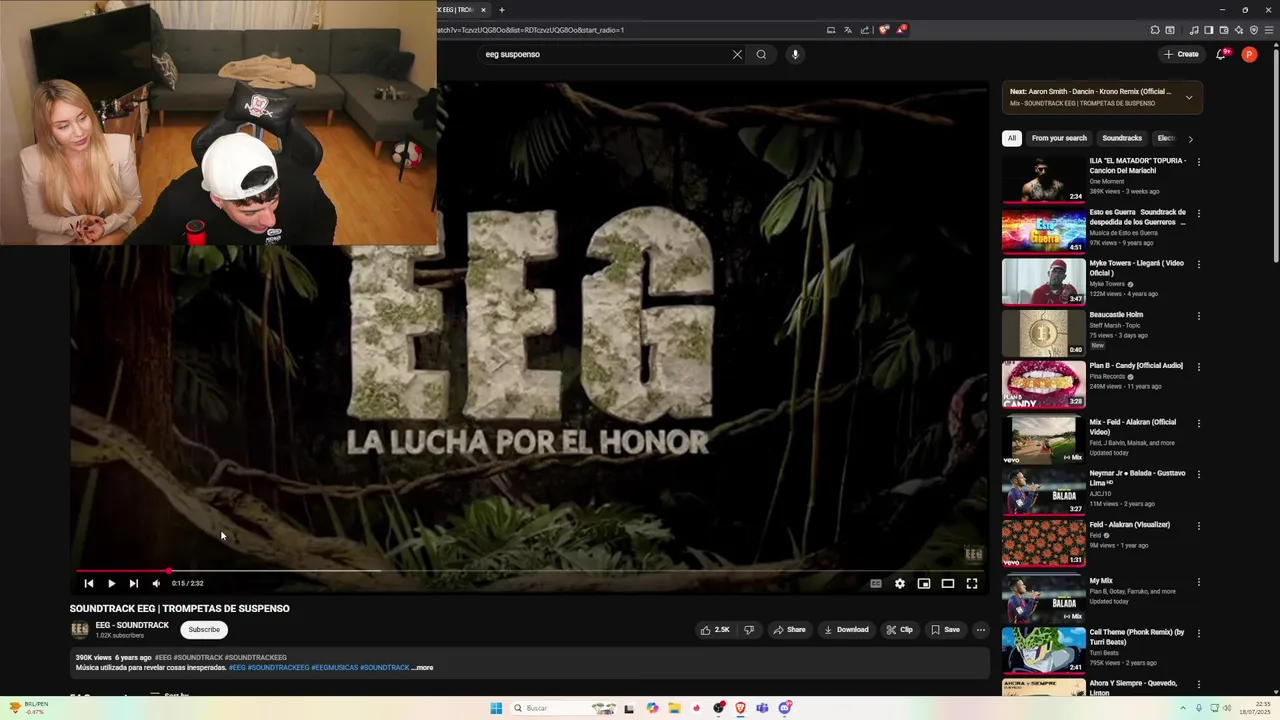Subscribe to the EEG - SOUNDTRACK channel
1280x720 pixels.
coord(204,630)
